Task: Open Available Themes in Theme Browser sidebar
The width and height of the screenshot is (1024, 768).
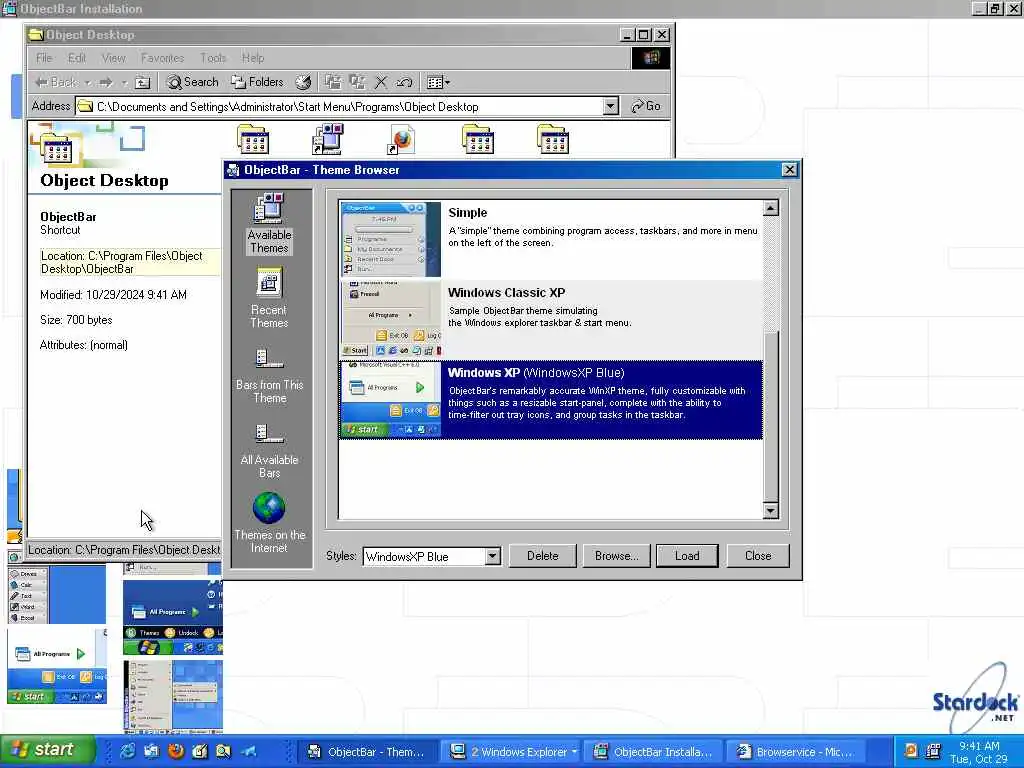Action: [269, 223]
